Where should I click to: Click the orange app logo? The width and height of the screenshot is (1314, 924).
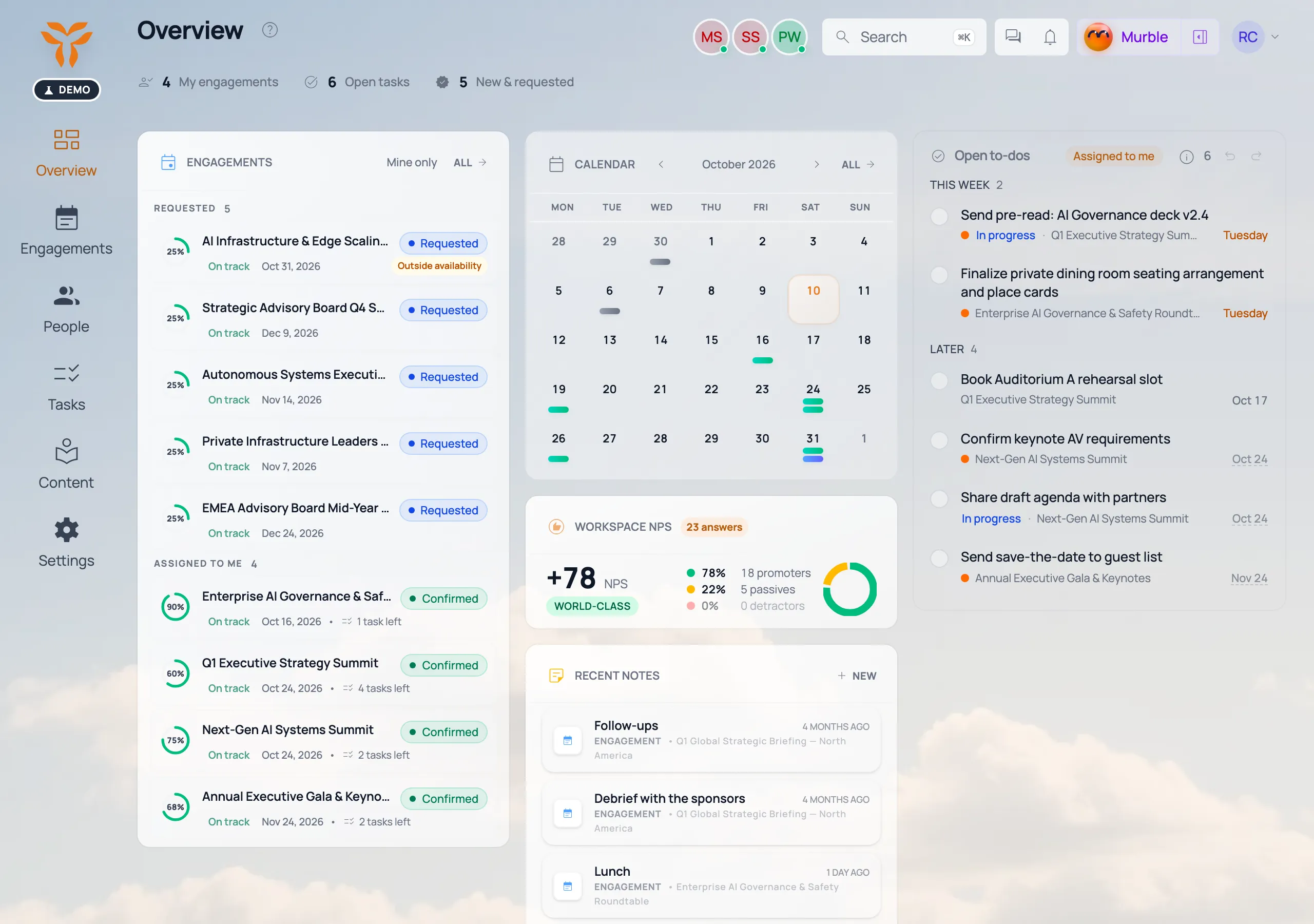click(x=66, y=44)
